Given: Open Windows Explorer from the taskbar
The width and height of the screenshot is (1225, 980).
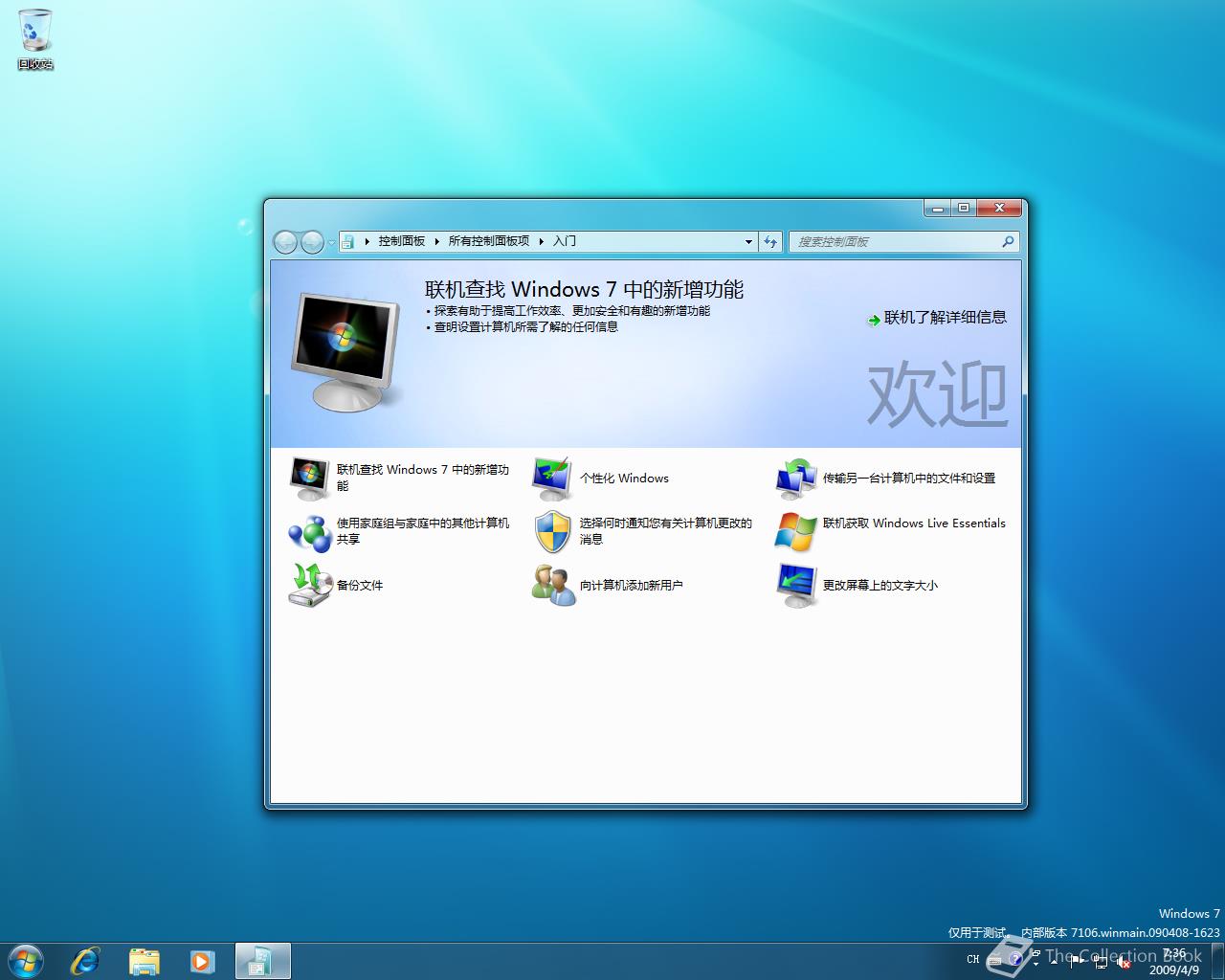Looking at the screenshot, I should (x=144, y=961).
